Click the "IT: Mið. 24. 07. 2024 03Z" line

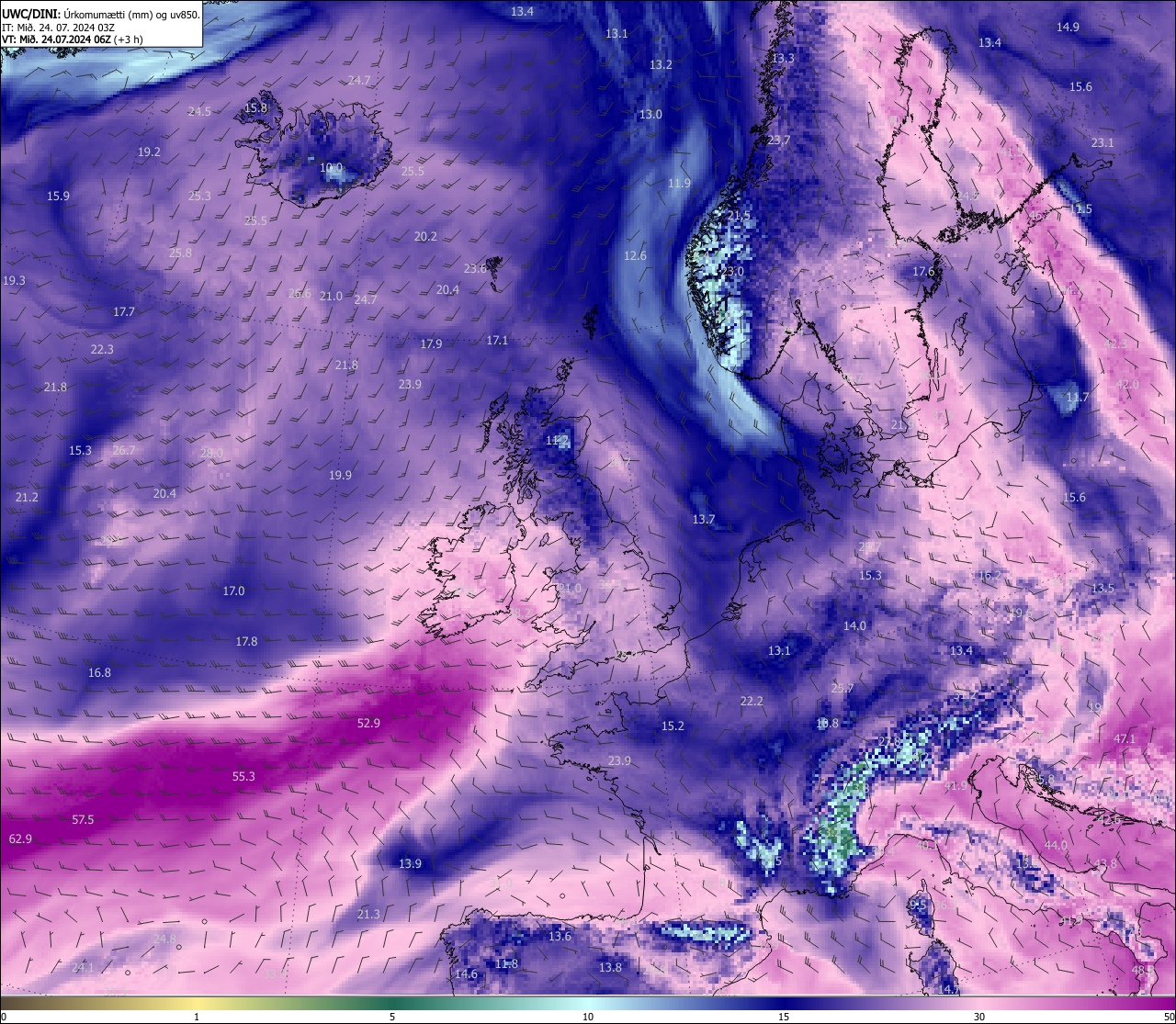pyautogui.click(x=58, y=27)
